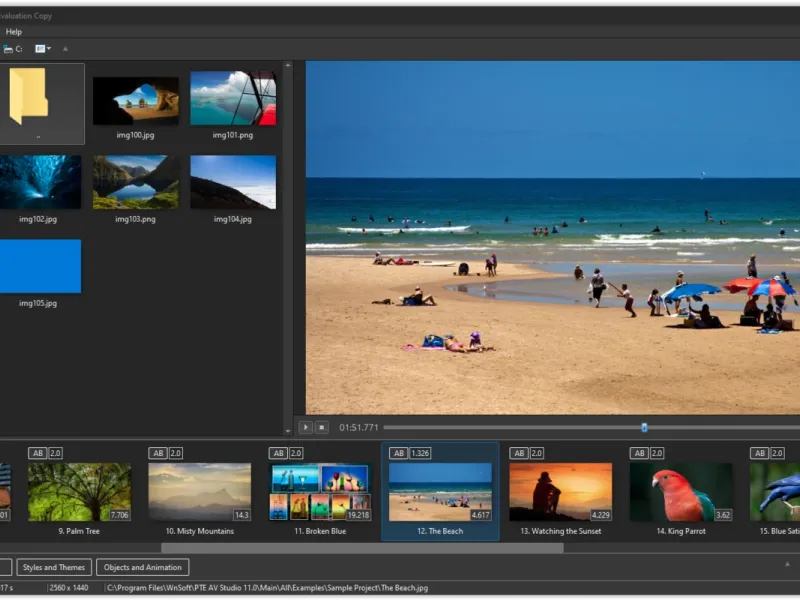800x600 pixels.
Task: Click the beach preview image
Action: pyautogui.click(x=553, y=238)
